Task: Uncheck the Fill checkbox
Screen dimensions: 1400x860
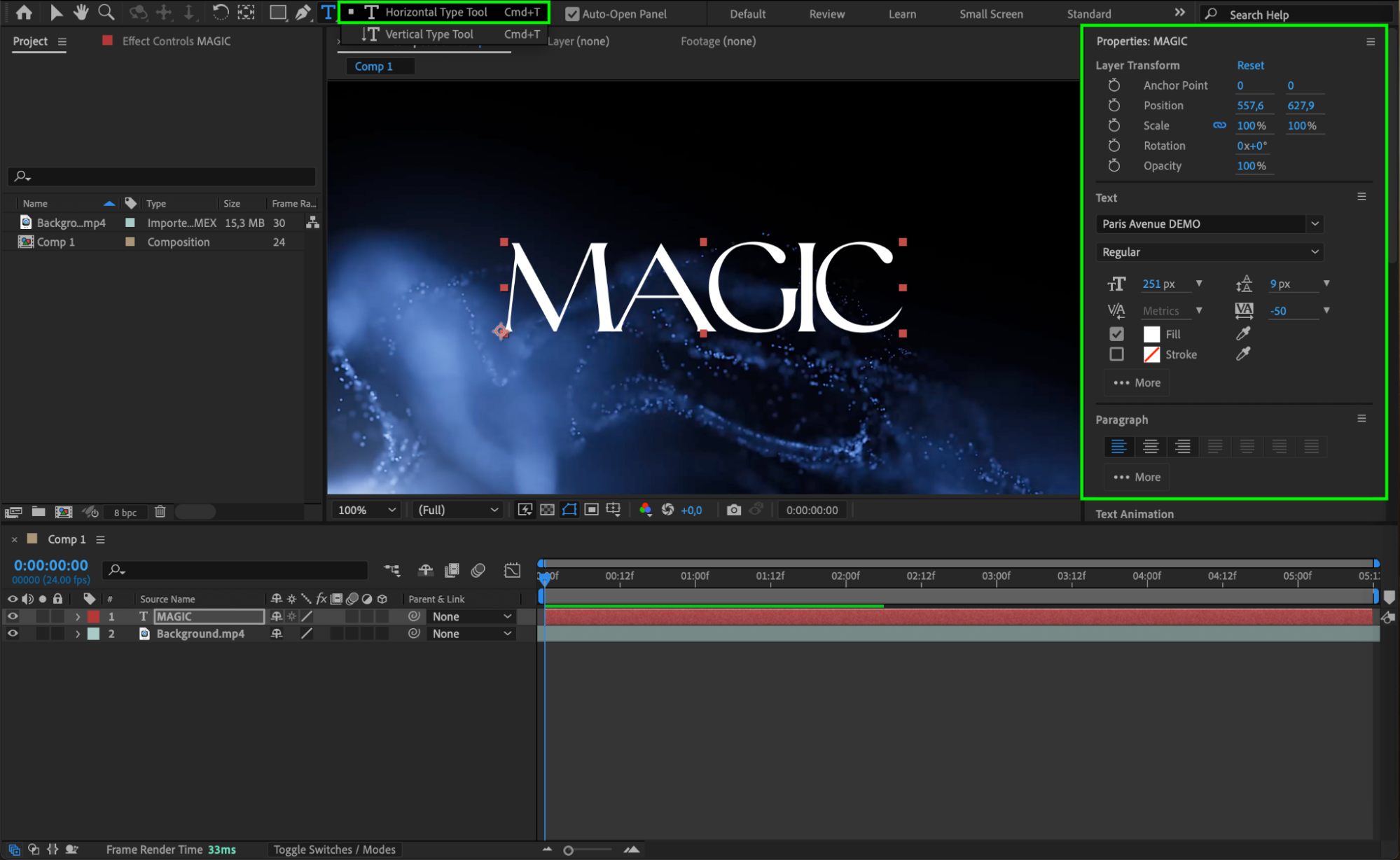Action: [x=1116, y=334]
